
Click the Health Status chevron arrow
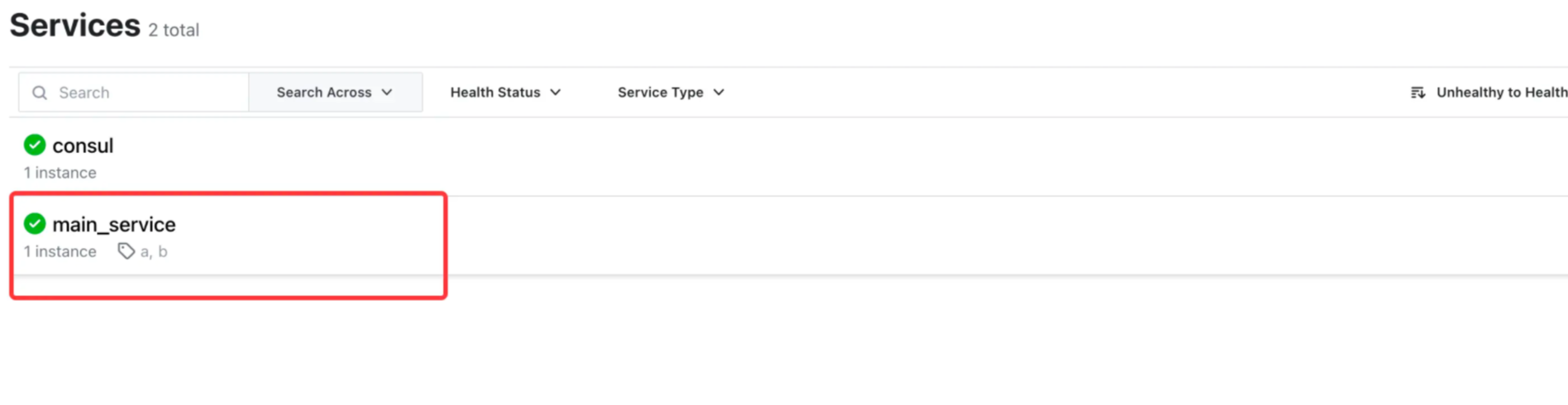(555, 93)
